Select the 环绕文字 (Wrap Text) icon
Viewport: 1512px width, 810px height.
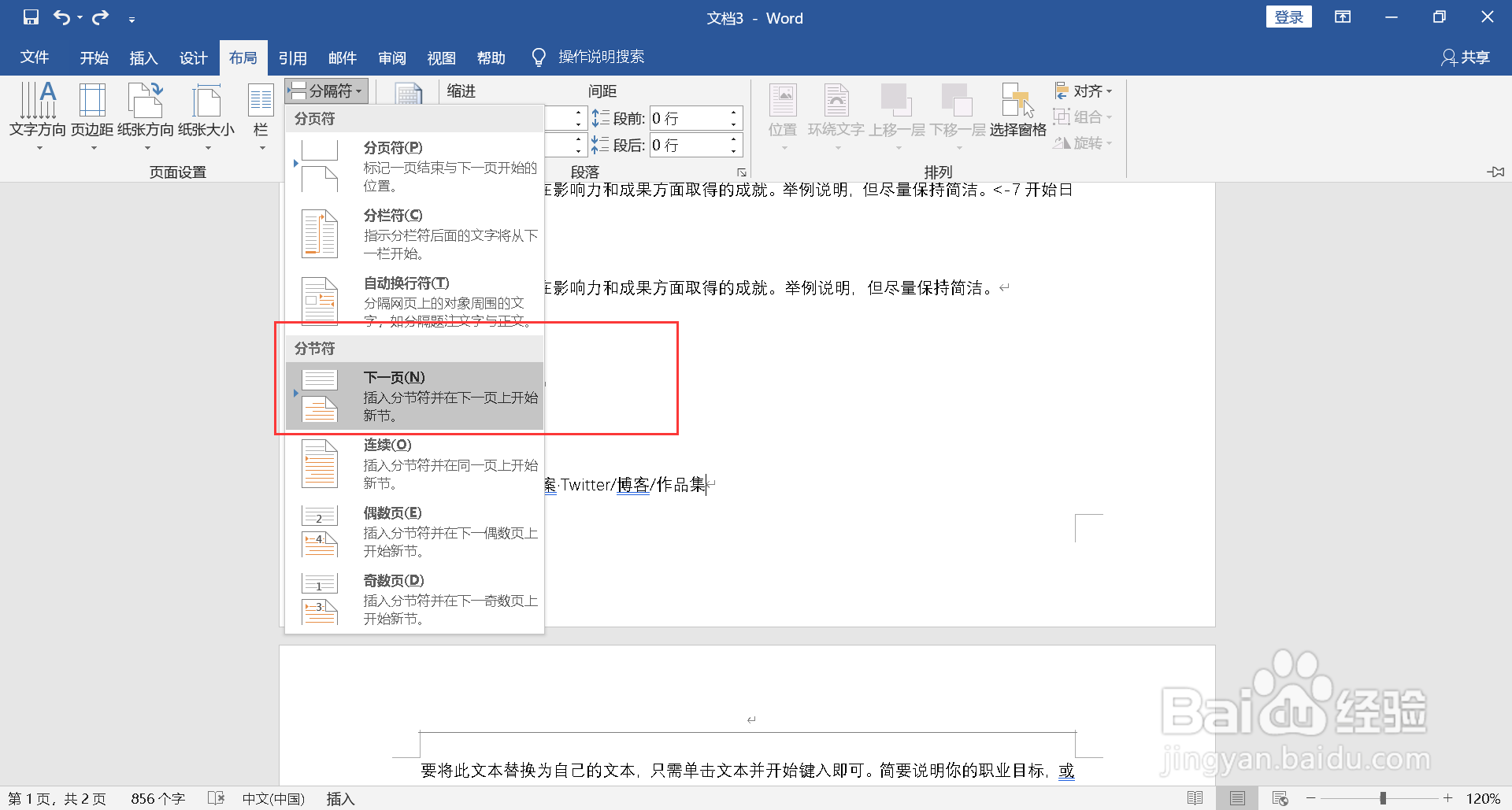(836, 116)
